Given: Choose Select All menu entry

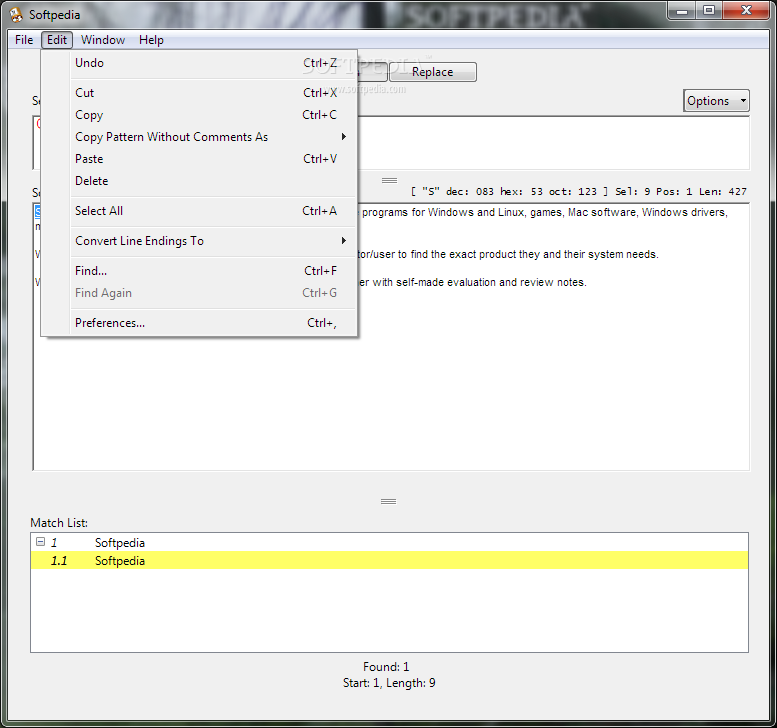Looking at the screenshot, I should 213,211.
